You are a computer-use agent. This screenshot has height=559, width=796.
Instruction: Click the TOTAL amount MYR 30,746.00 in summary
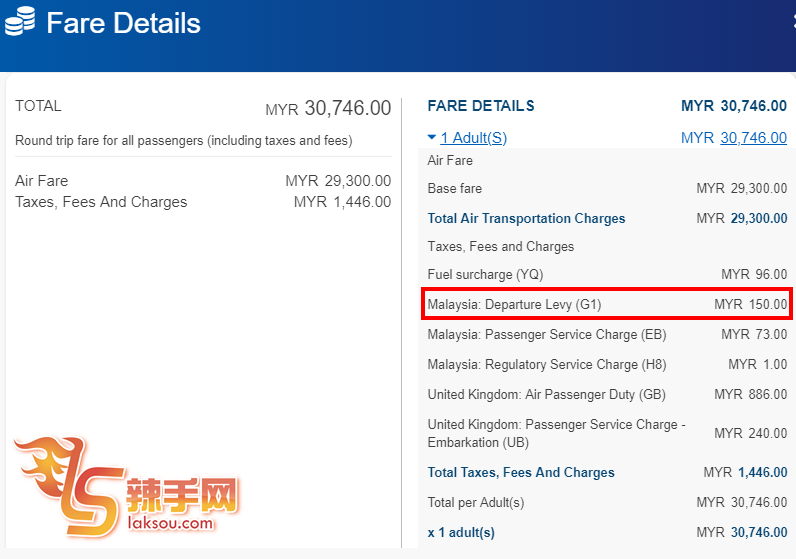point(328,108)
